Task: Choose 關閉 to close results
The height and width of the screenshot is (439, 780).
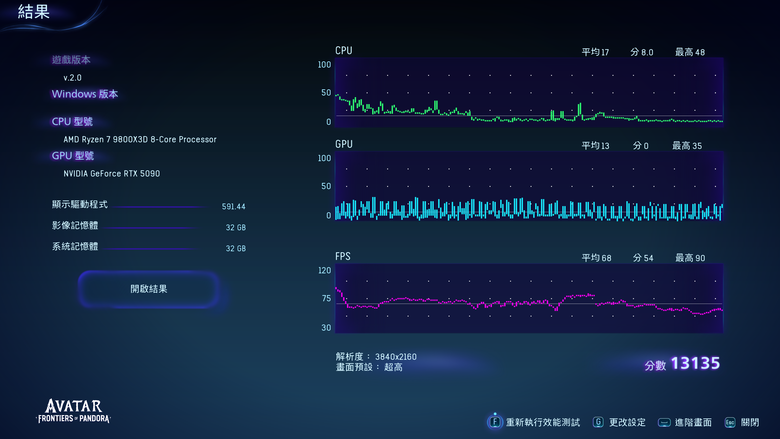Action: pos(750,422)
